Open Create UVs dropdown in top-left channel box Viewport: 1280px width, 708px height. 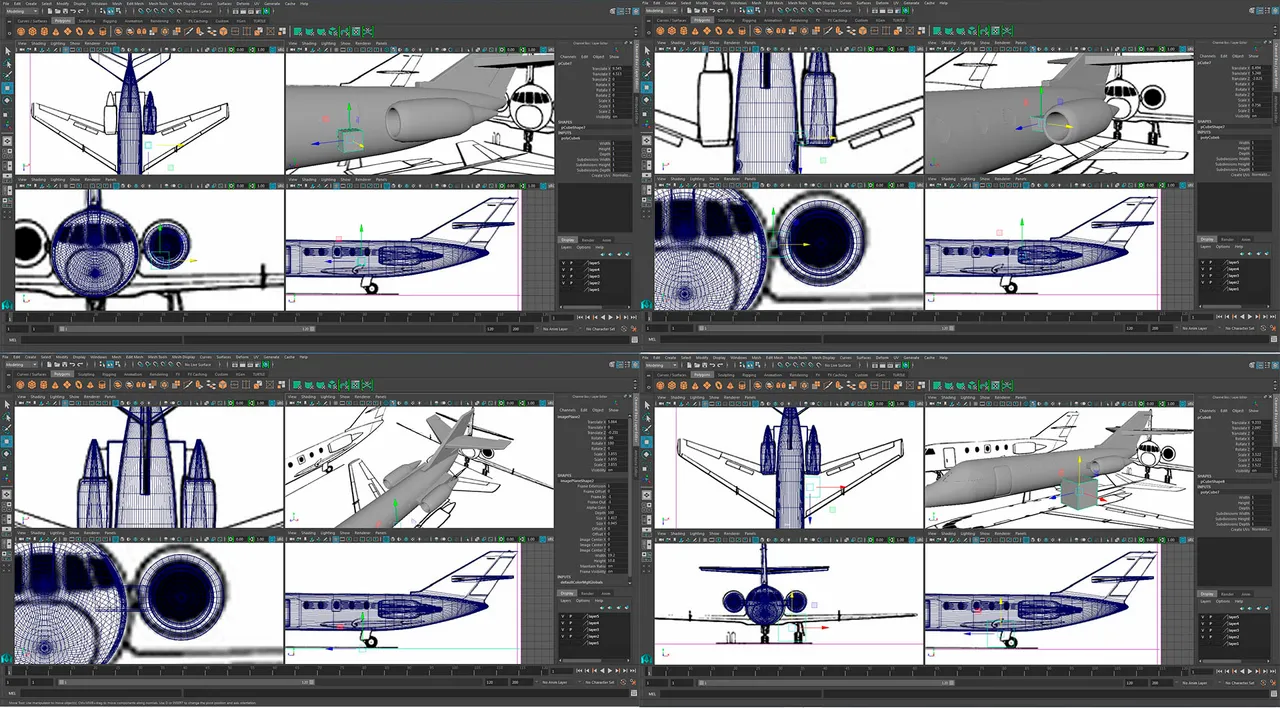pyautogui.click(x=622, y=176)
